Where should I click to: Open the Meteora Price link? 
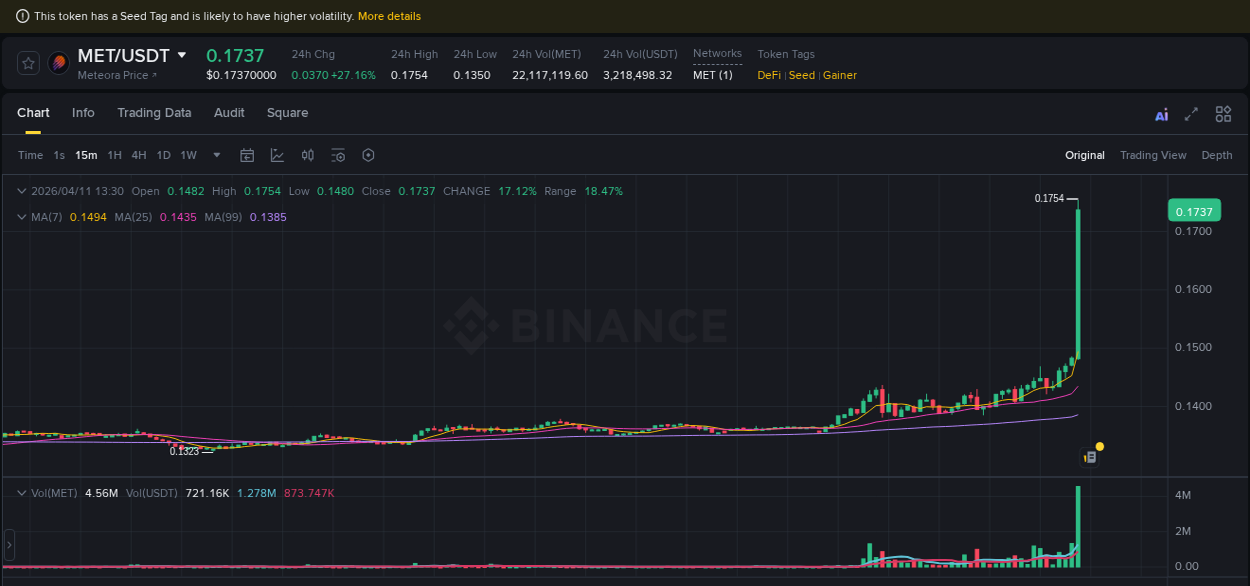(x=117, y=75)
